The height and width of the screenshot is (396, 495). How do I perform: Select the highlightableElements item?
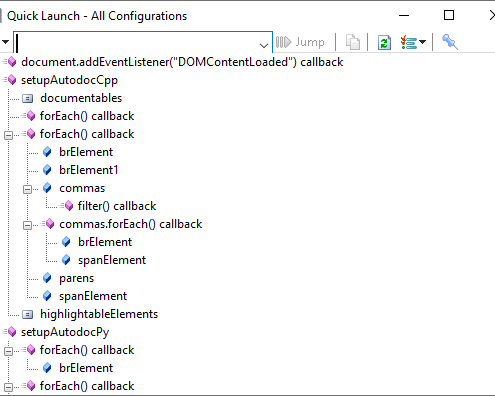pos(99,314)
